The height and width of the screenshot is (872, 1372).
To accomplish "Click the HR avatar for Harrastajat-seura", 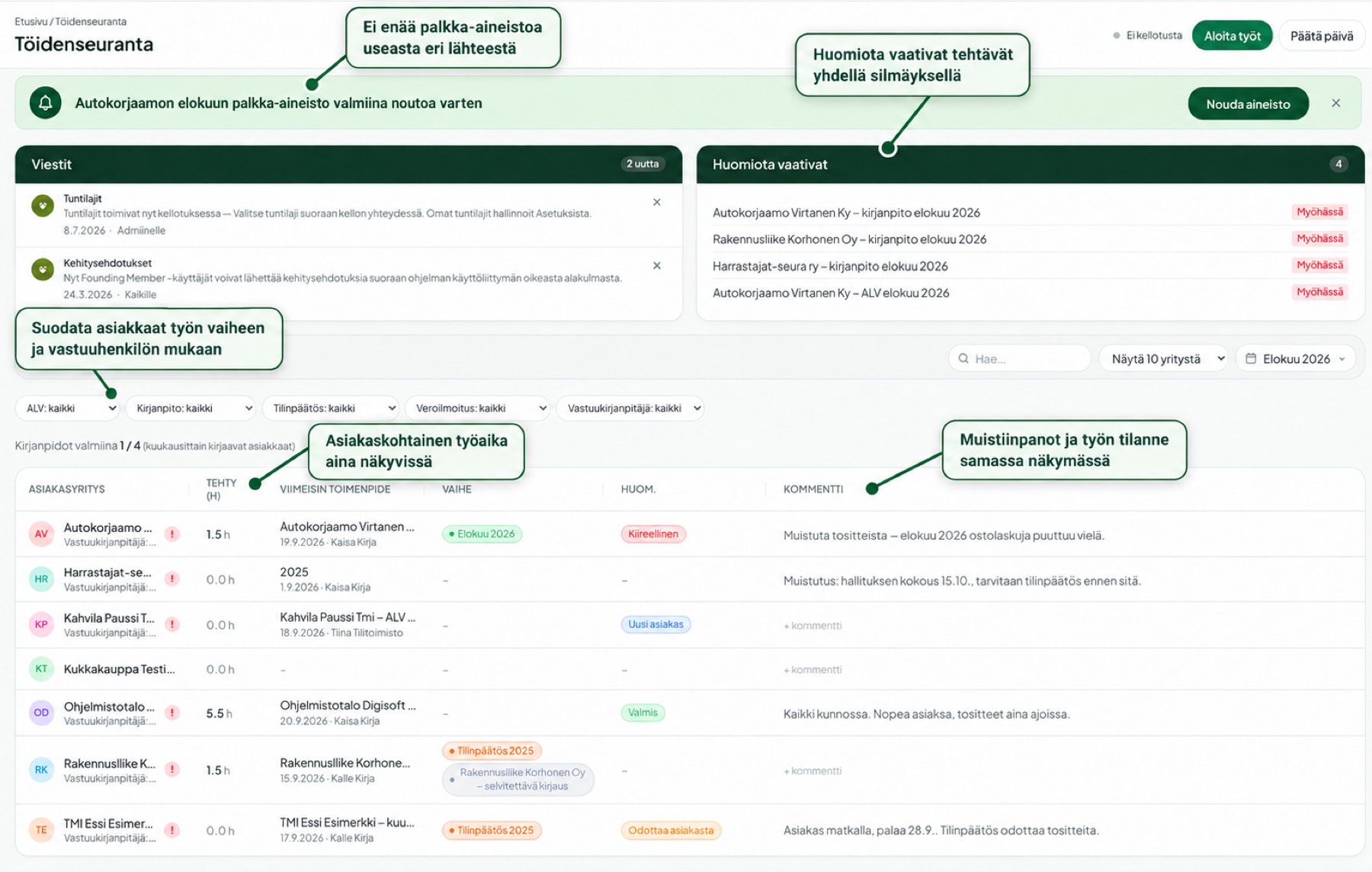I will (41, 579).
